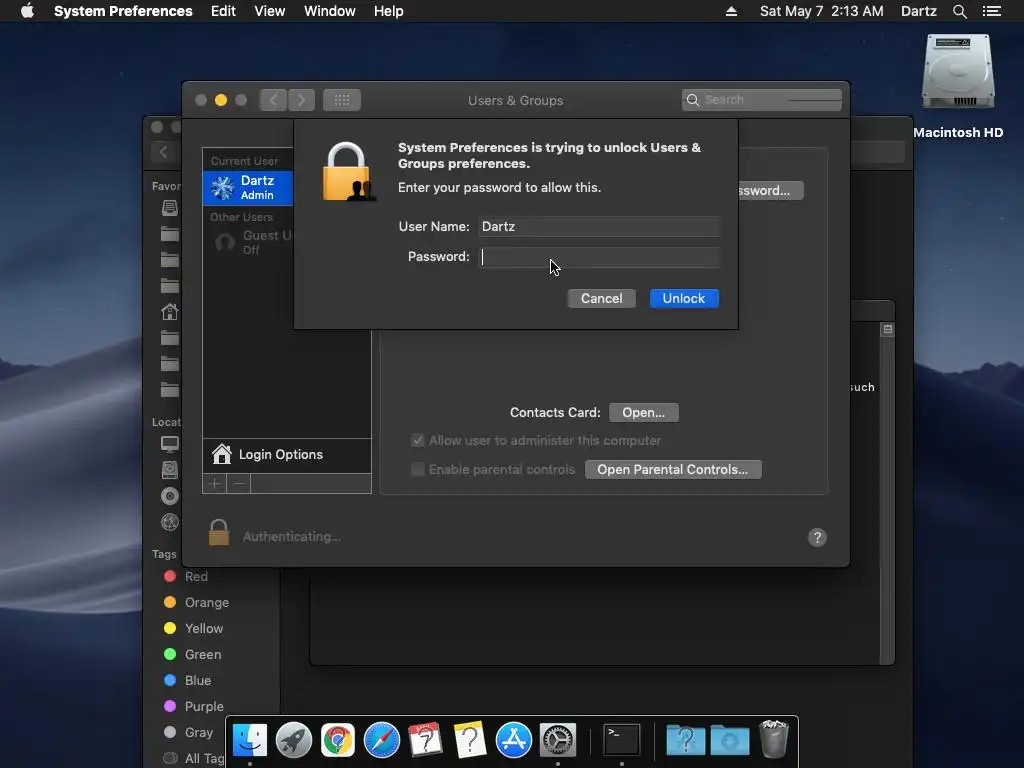Open the Macintosh HD desktop icon
Image resolution: width=1024 pixels, height=768 pixels.
[958, 73]
